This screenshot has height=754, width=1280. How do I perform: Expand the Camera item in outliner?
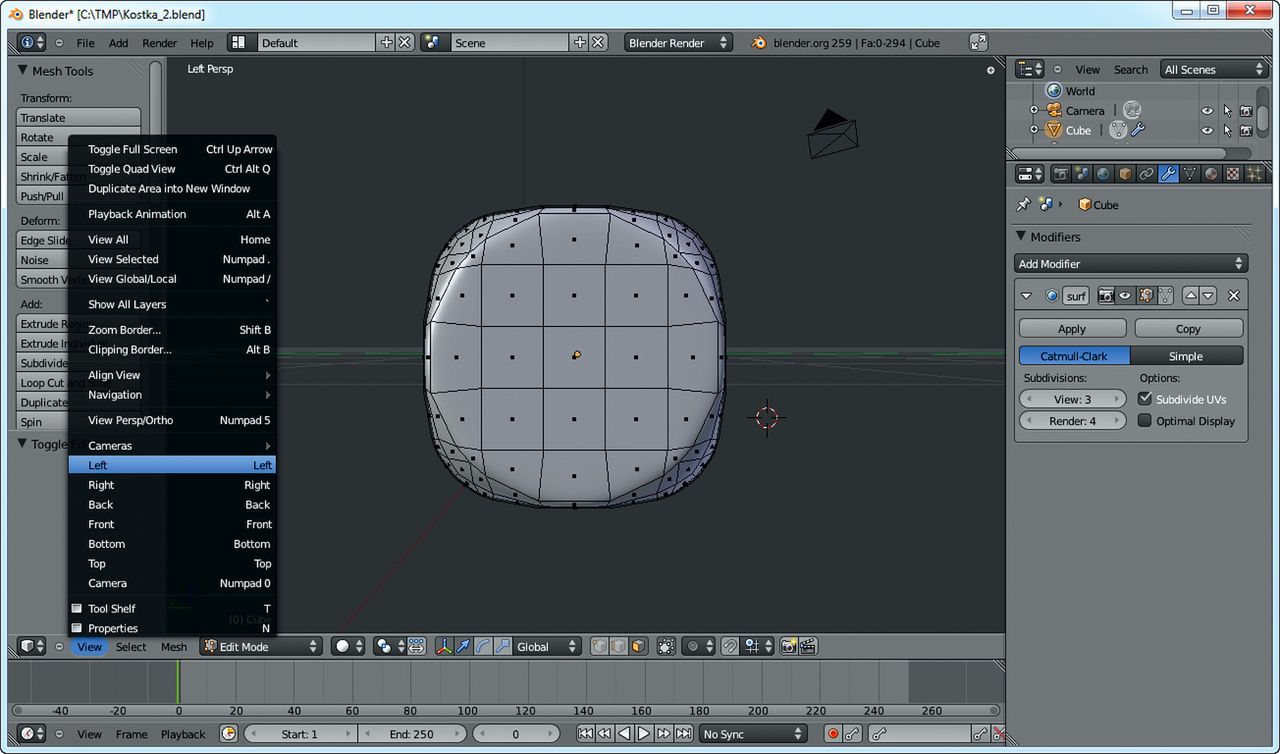[x=1034, y=111]
